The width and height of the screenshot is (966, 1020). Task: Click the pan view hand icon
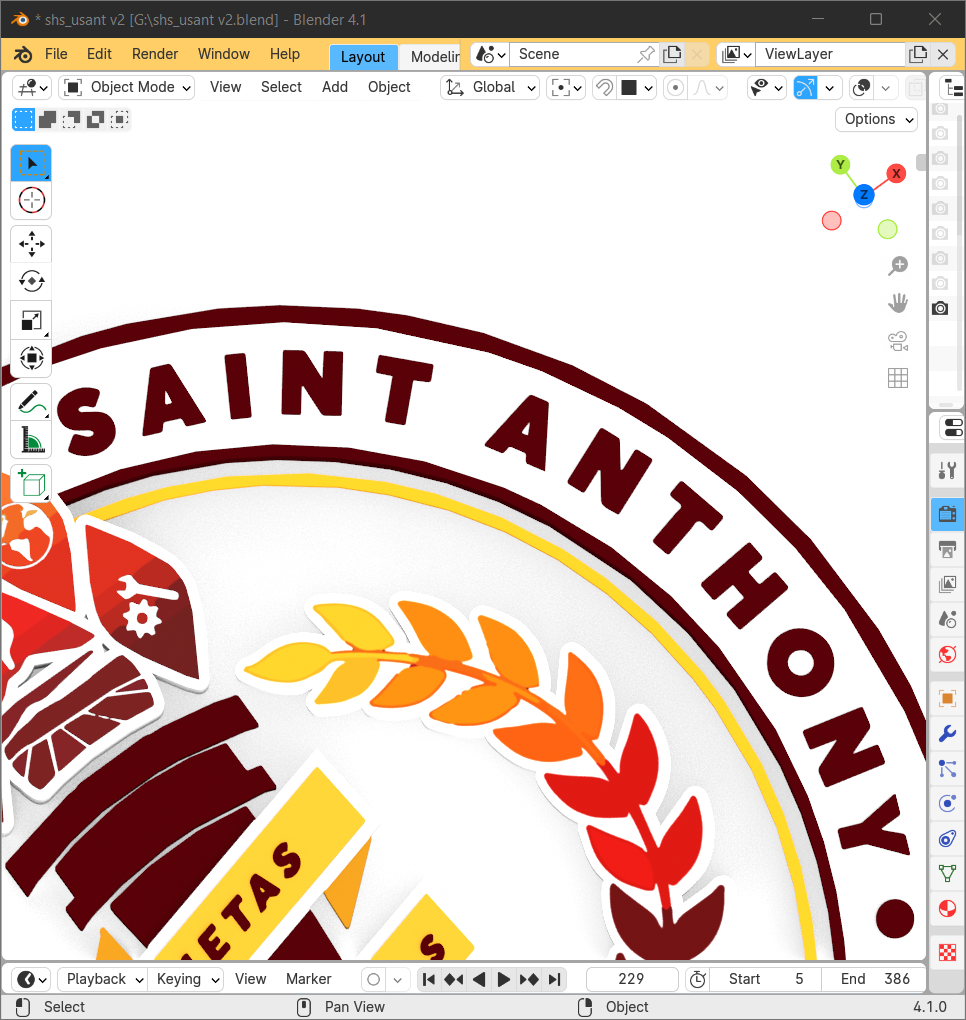click(898, 303)
